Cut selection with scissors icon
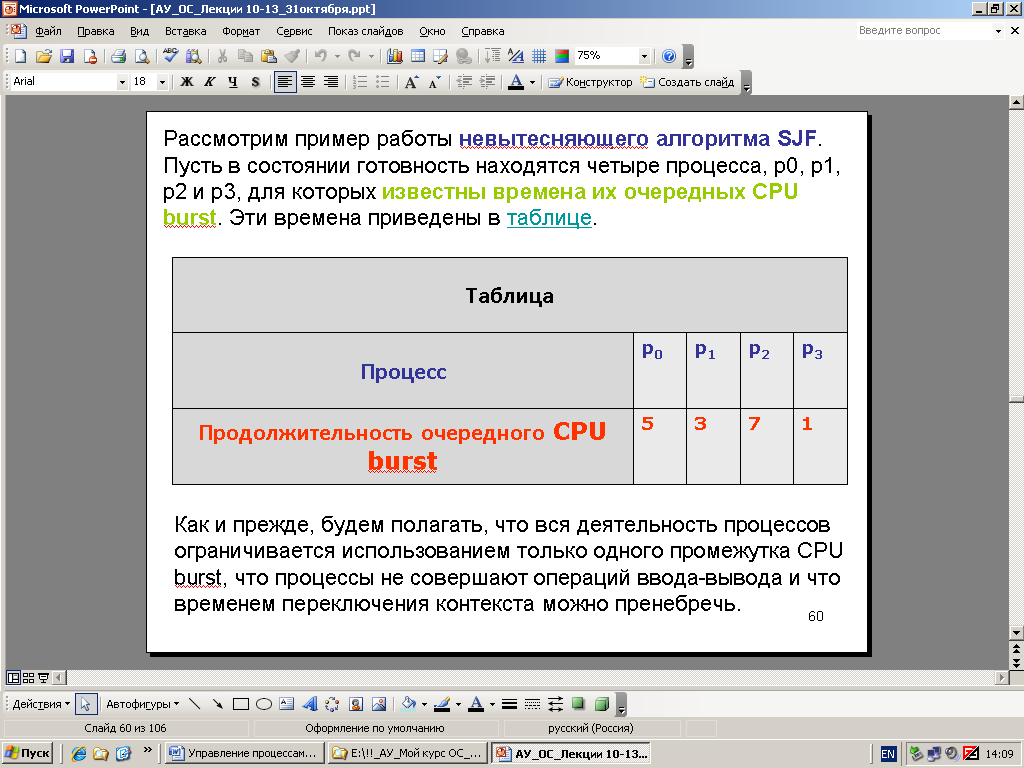 pyautogui.click(x=222, y=56)
